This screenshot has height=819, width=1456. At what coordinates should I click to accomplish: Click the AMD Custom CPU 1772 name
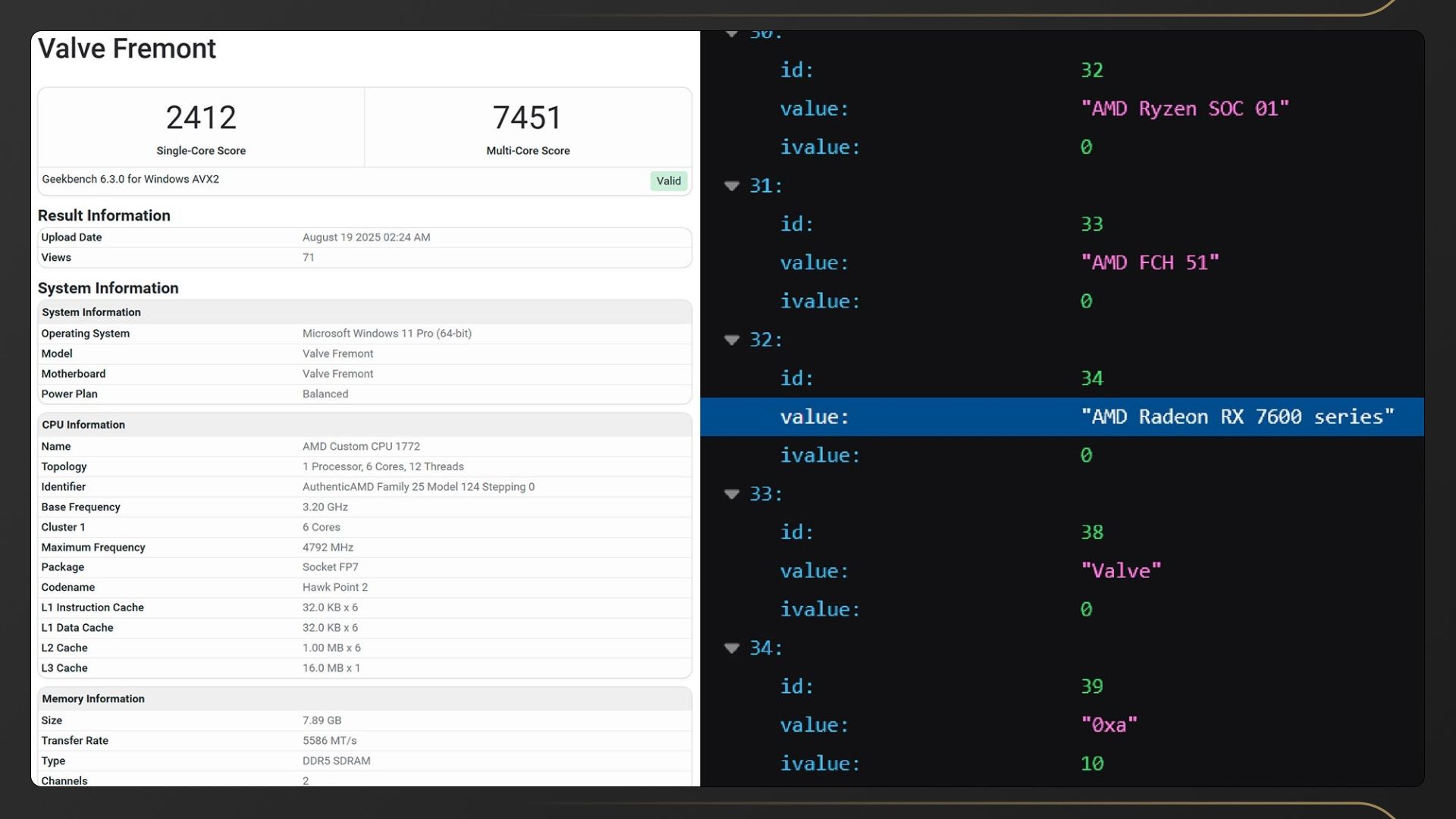[361, 446]
